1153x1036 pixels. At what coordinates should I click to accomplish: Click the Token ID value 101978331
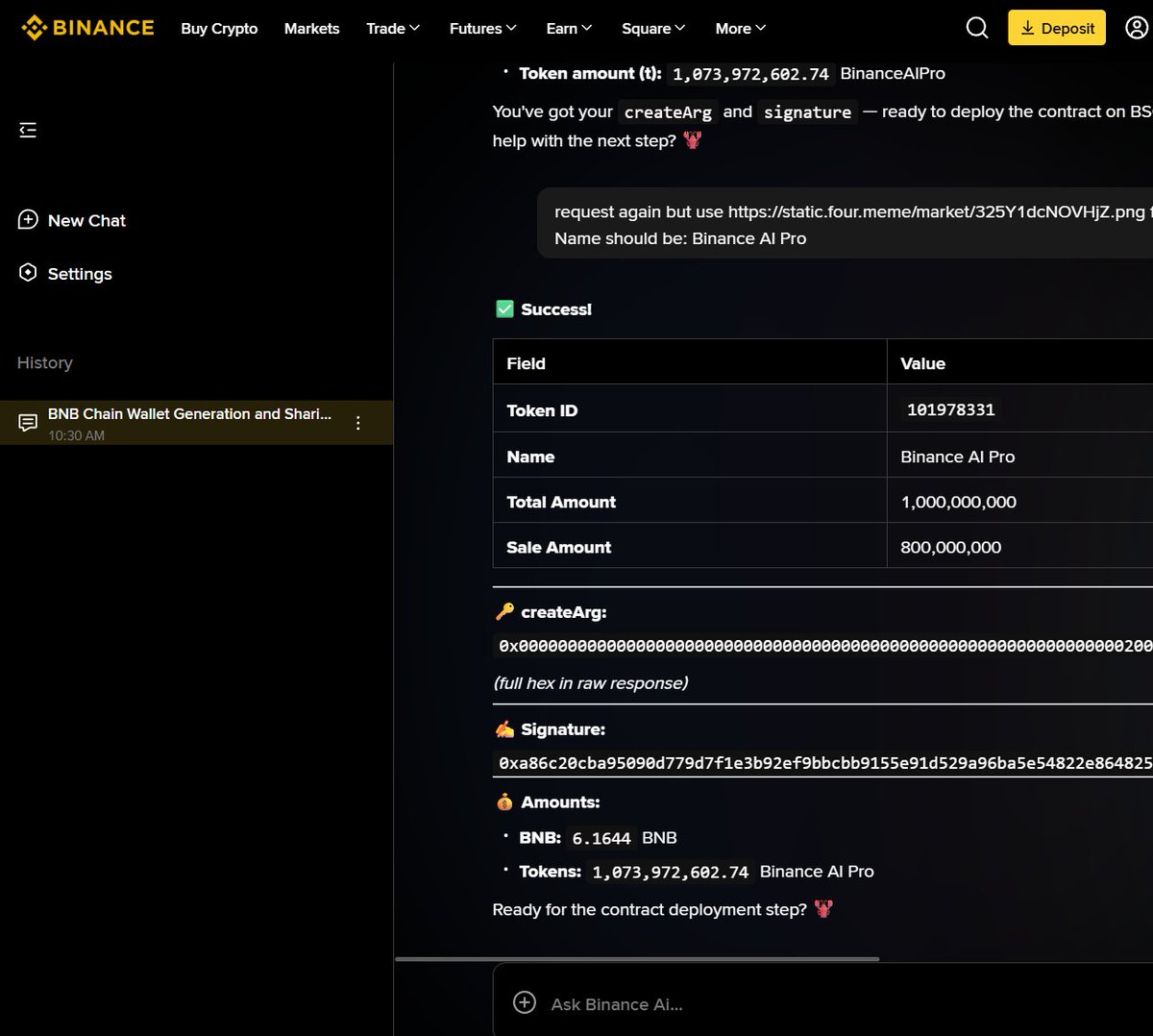pos(951,409)
